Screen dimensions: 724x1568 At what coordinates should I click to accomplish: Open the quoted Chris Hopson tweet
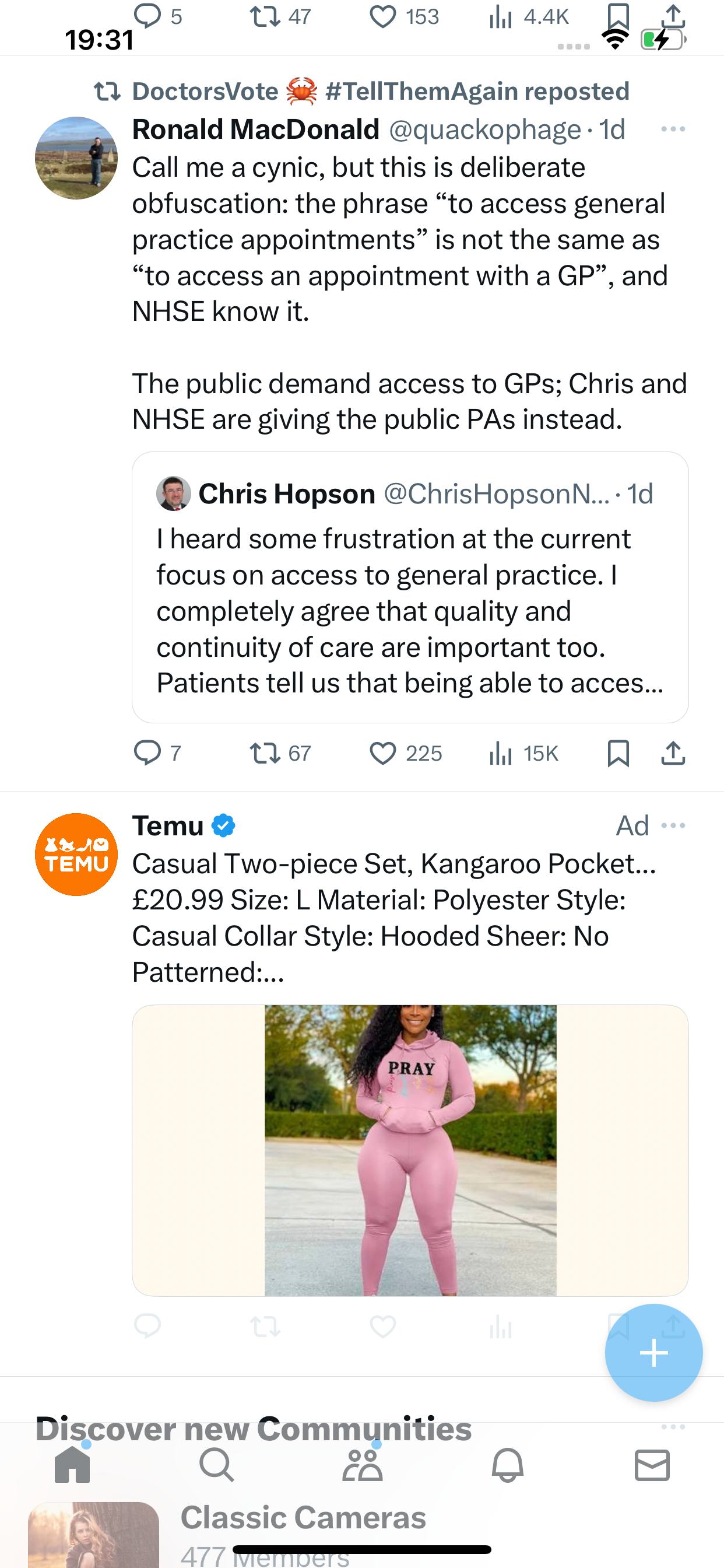(410, 587)
